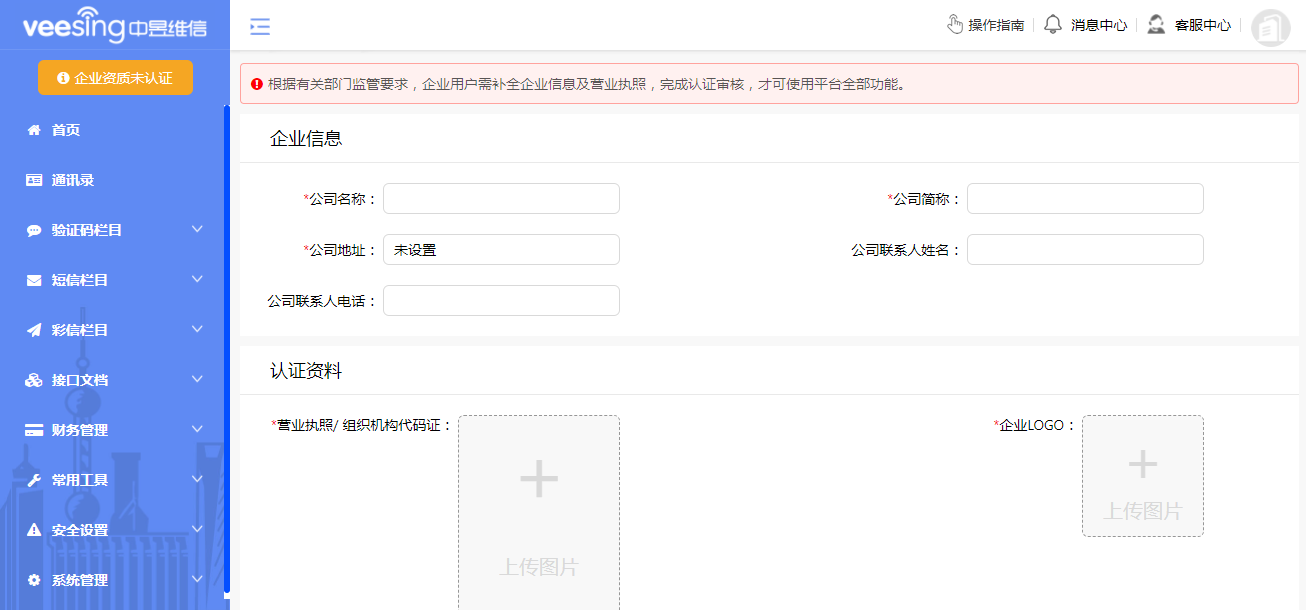Expand the 财务管理 menu chevron
1306x610 pixels.
click(197, 429)
